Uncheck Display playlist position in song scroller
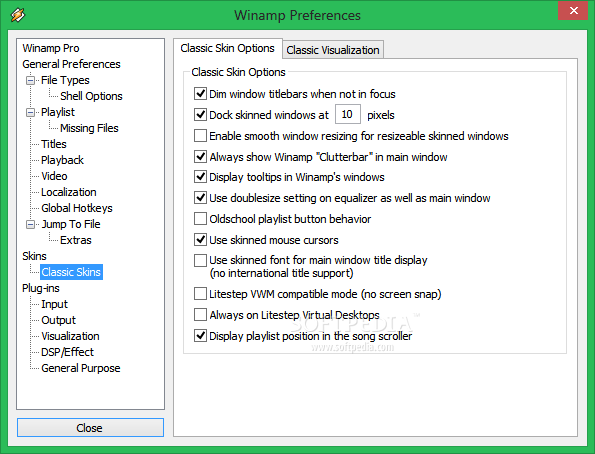 200,336
